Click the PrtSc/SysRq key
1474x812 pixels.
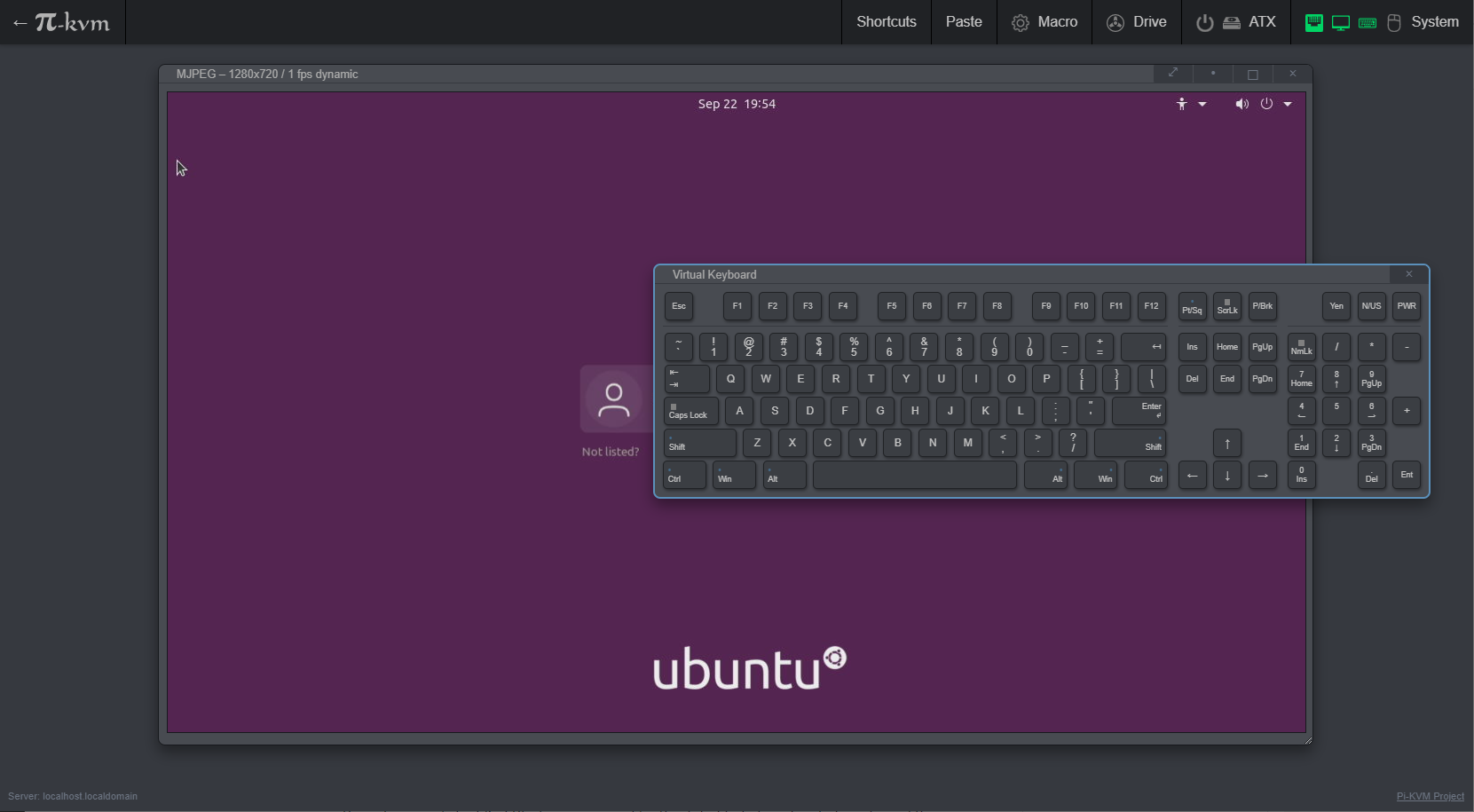click(1192, 306)
